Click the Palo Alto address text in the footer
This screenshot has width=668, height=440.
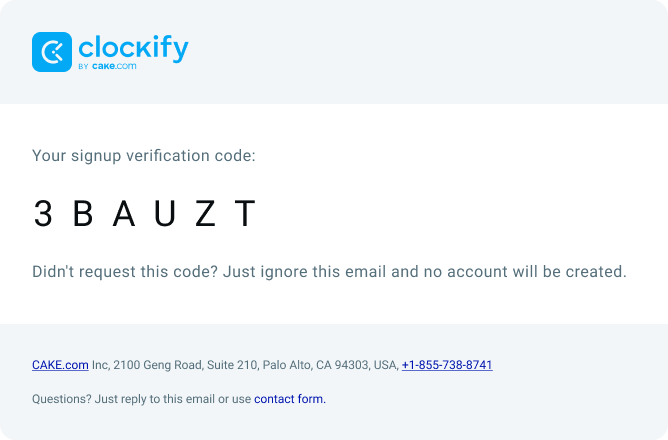tap(288, 365)
